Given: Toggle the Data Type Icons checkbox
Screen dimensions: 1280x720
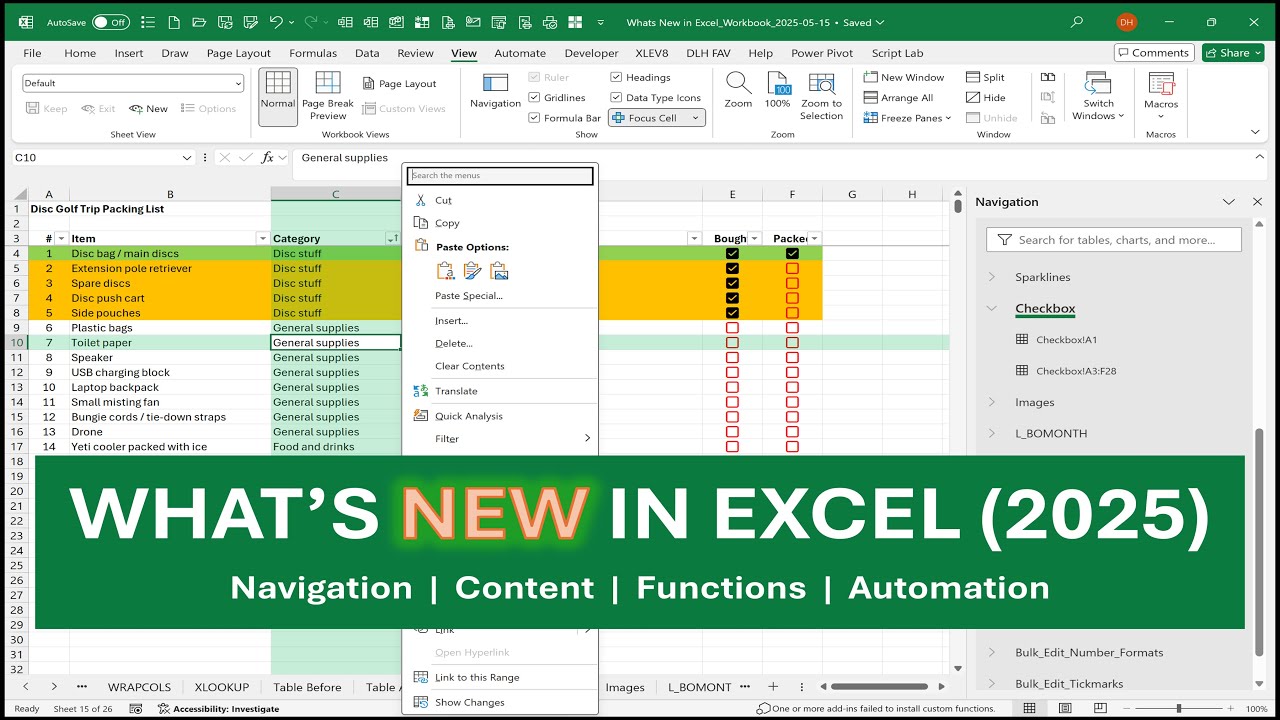Looking at the screenshot, I should tap(616, 98).
